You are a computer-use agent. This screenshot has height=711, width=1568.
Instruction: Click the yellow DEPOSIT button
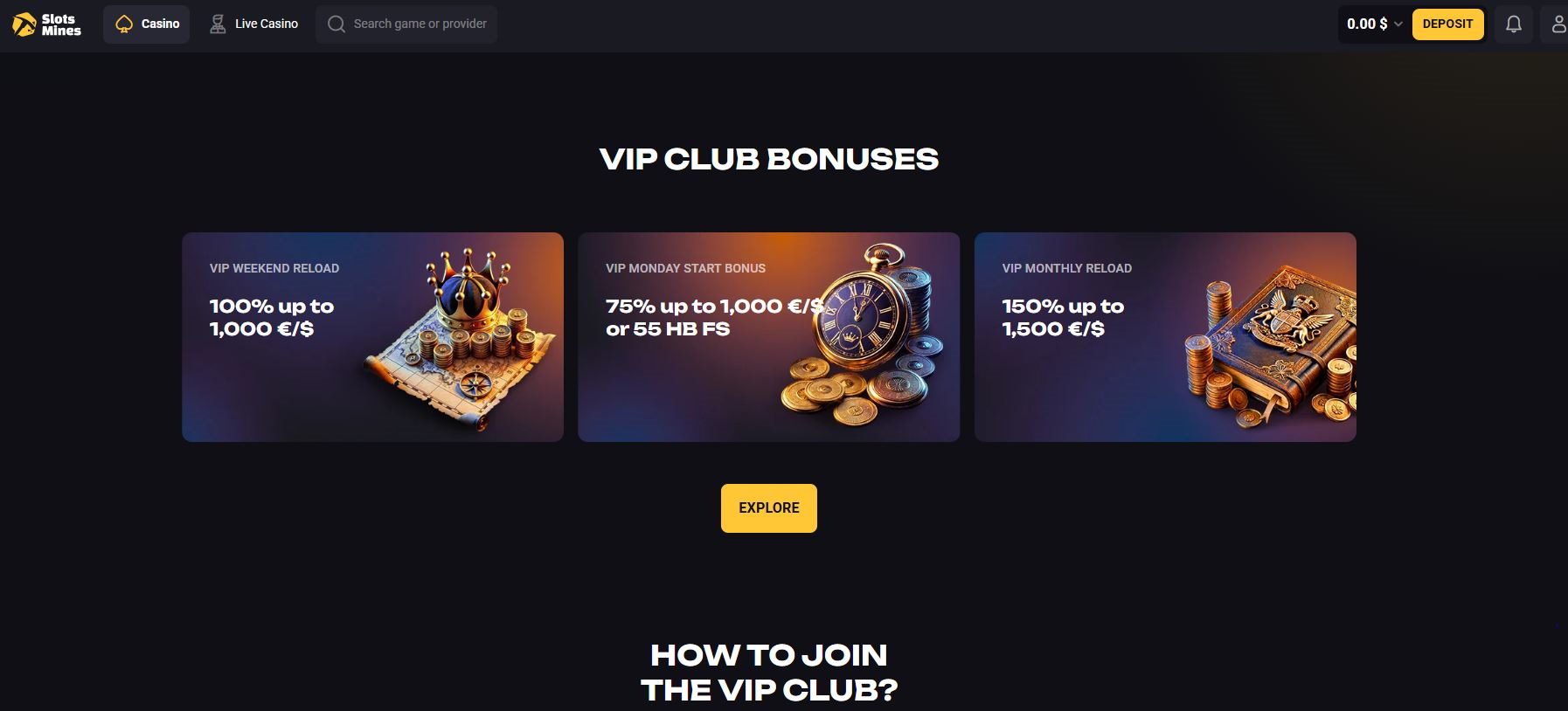click(x=1447, y=24)
